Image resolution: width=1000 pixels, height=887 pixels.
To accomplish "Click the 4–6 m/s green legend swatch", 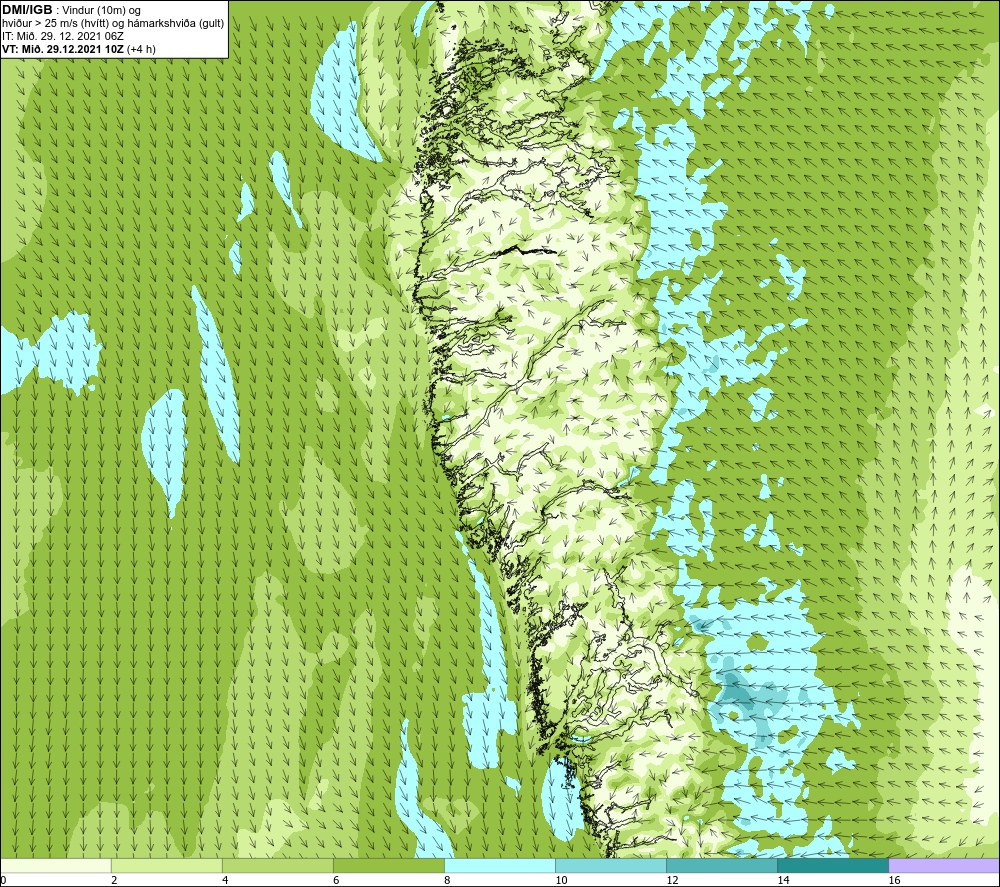I will click(277, 865).
